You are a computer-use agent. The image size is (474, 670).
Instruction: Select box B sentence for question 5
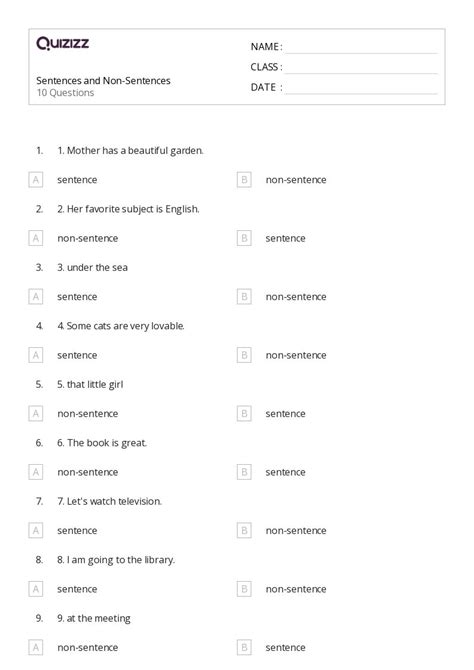click(244, 414)
